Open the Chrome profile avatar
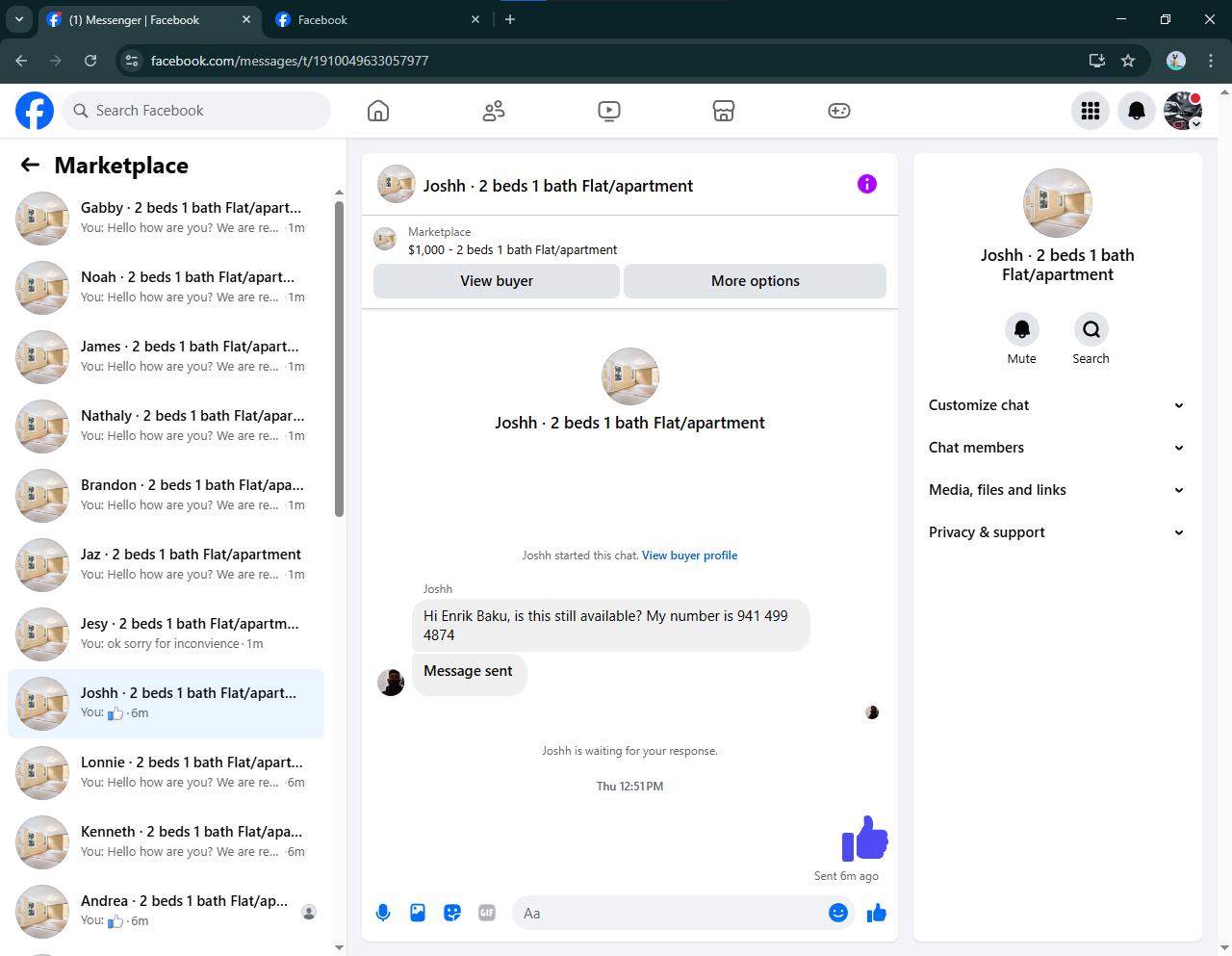1232x956 pixels. [x=1176, y=61]
